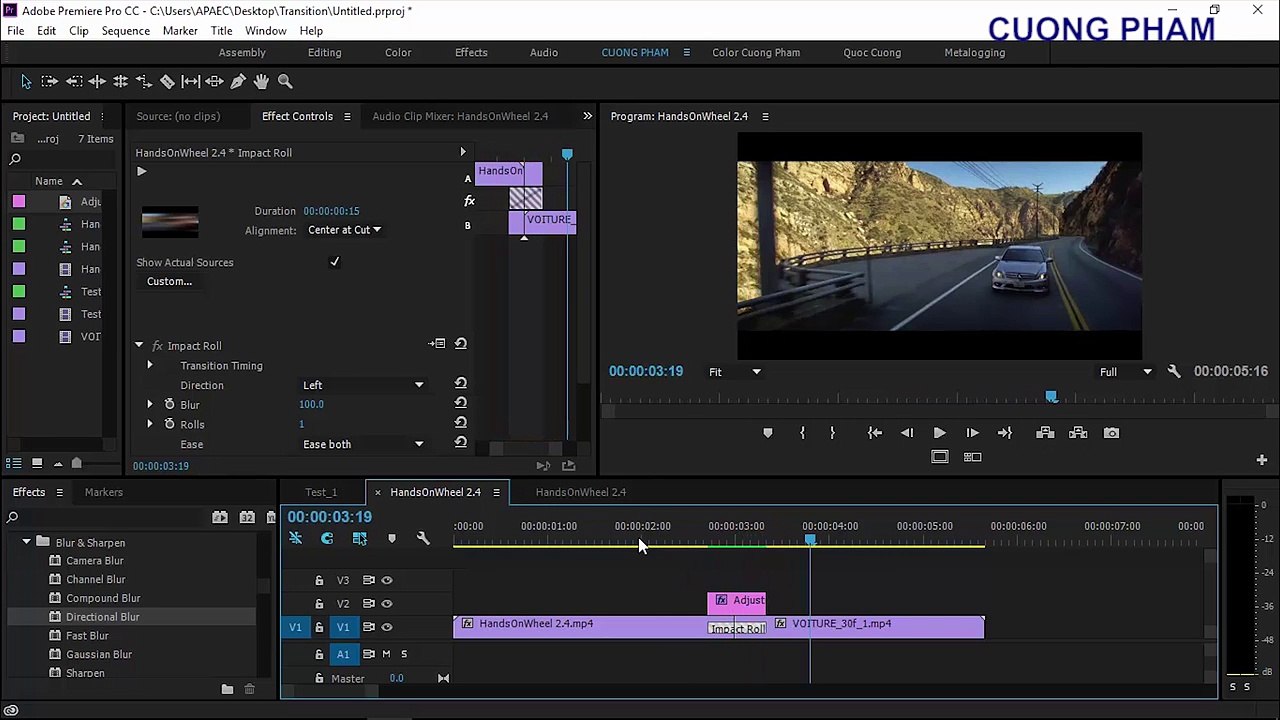Click Add Marker in Program monitor

768,433
